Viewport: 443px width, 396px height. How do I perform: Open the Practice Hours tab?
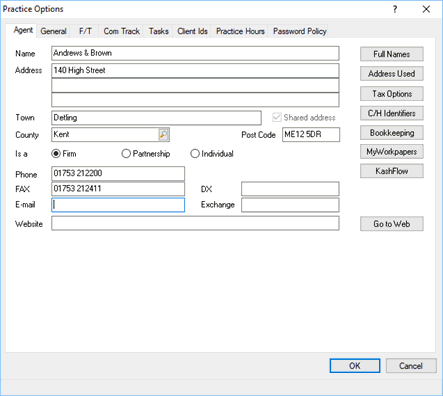(240, 31)
